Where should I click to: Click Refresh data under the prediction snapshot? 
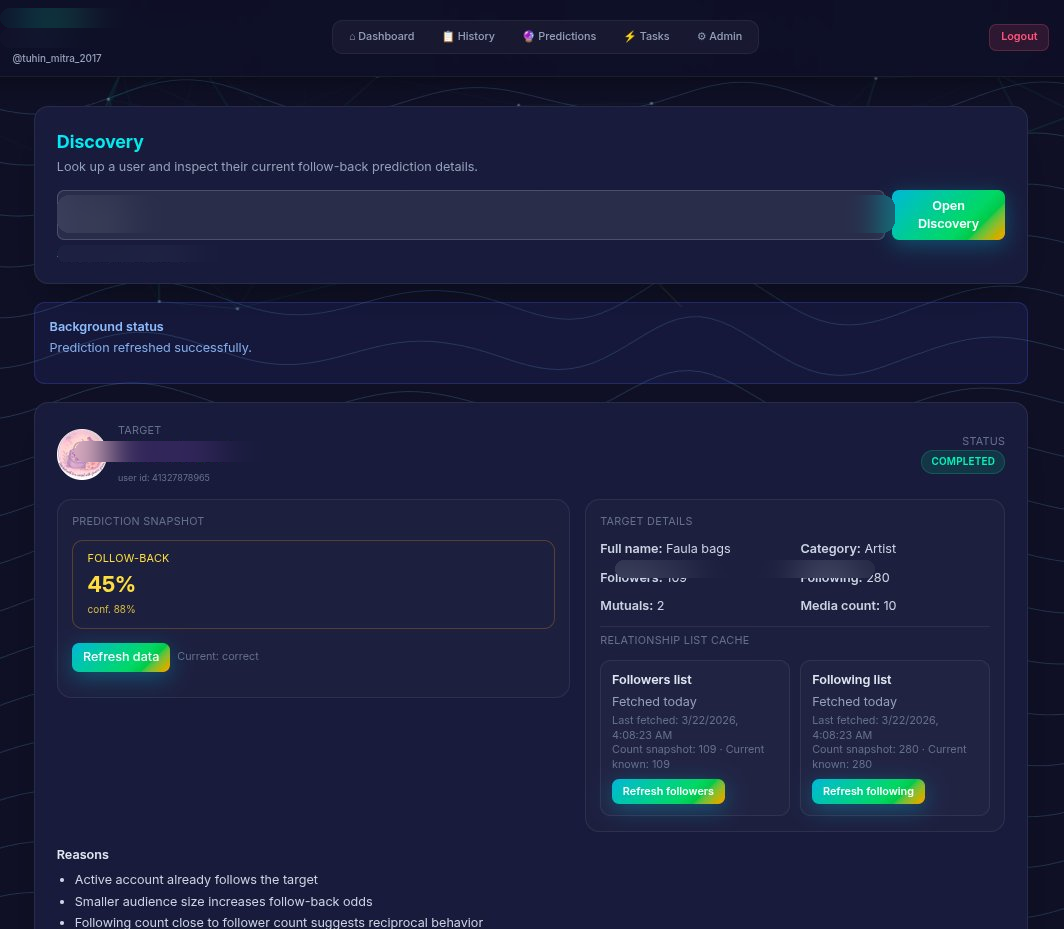point(120,657)
